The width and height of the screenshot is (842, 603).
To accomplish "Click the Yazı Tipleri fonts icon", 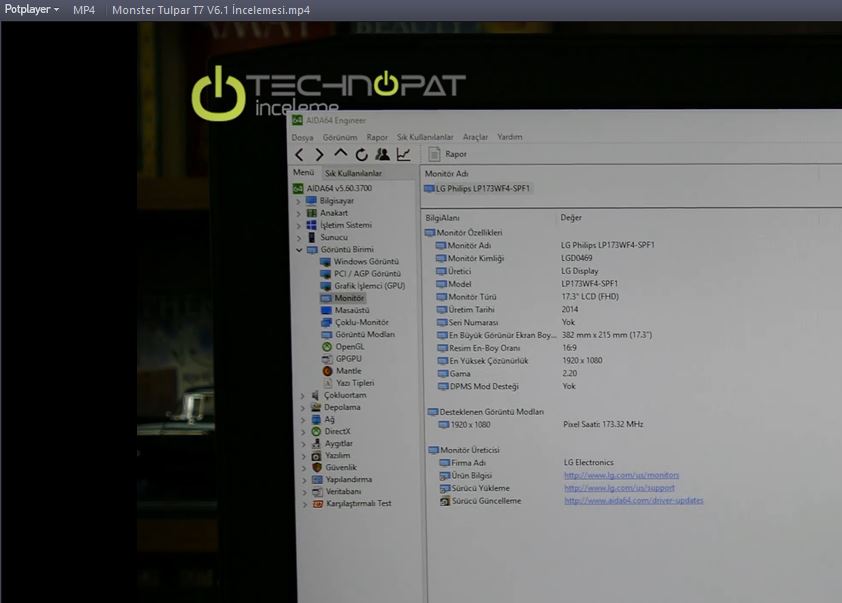I will [328, 383].
